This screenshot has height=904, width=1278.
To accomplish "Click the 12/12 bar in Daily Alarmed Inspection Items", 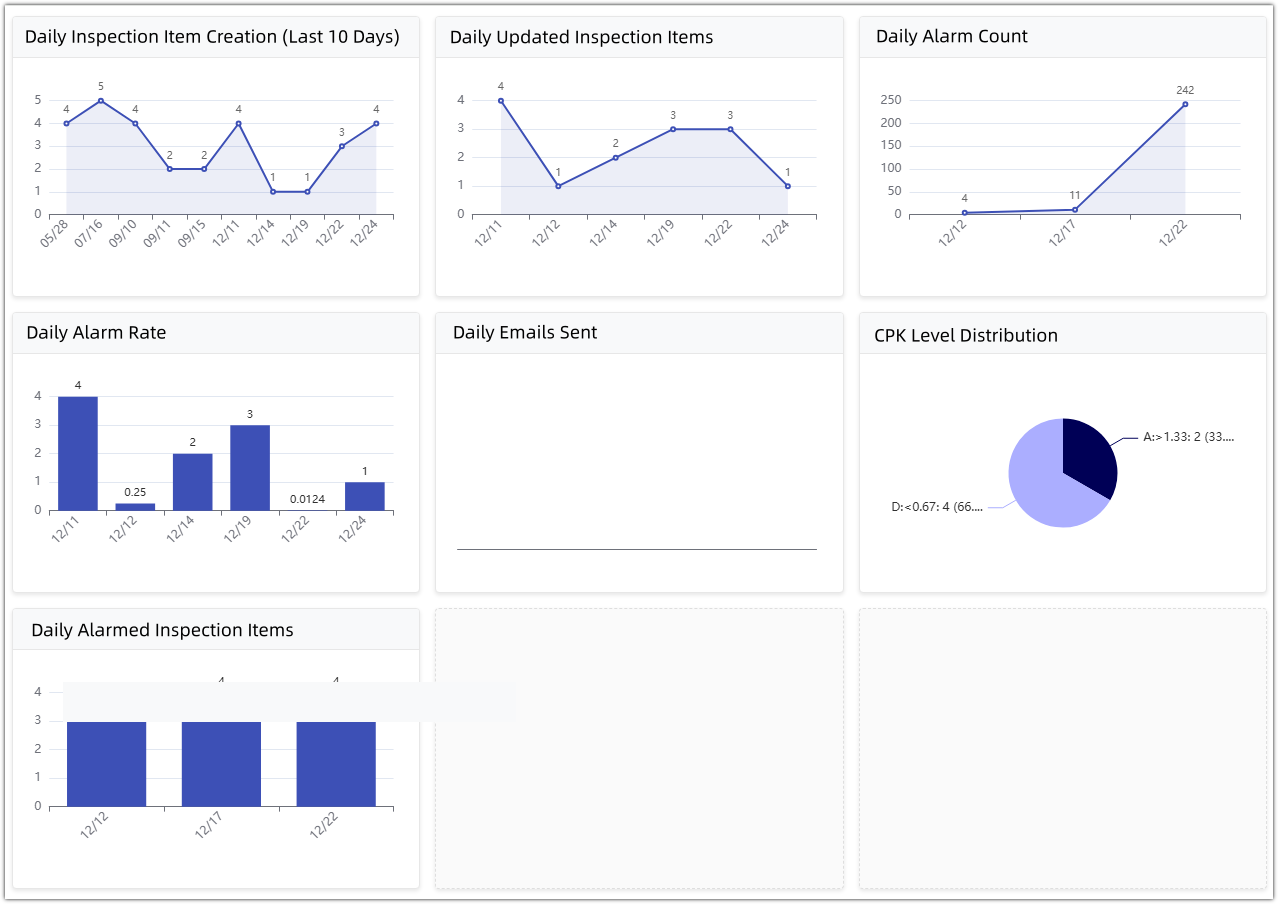I will (x=107, y=764).
